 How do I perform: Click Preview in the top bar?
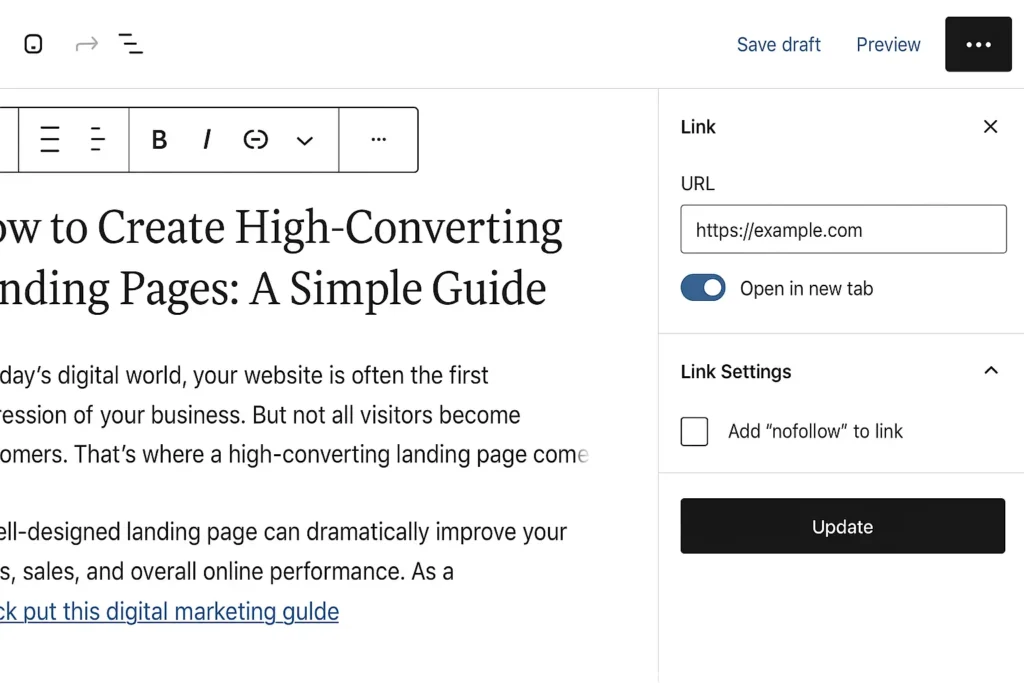[x=888, y=44]
